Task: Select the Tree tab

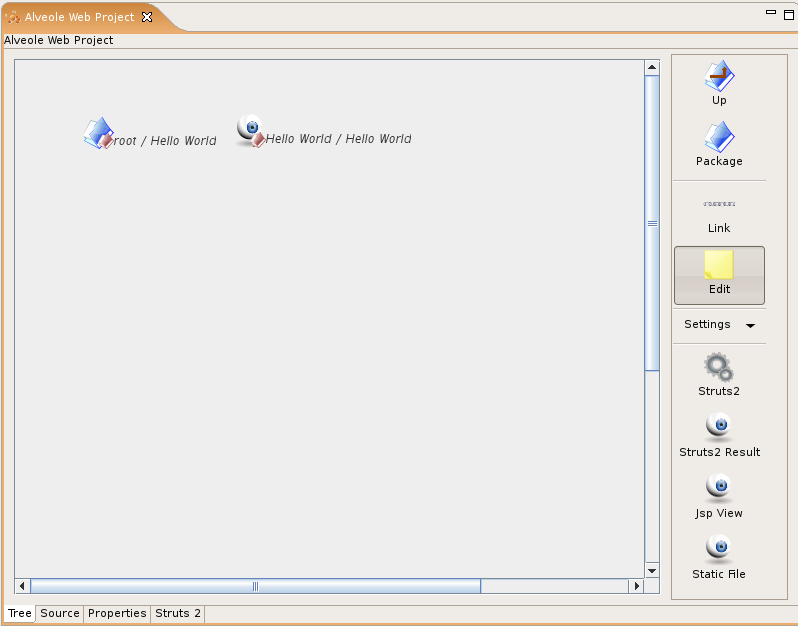Action: coord(20,613)
